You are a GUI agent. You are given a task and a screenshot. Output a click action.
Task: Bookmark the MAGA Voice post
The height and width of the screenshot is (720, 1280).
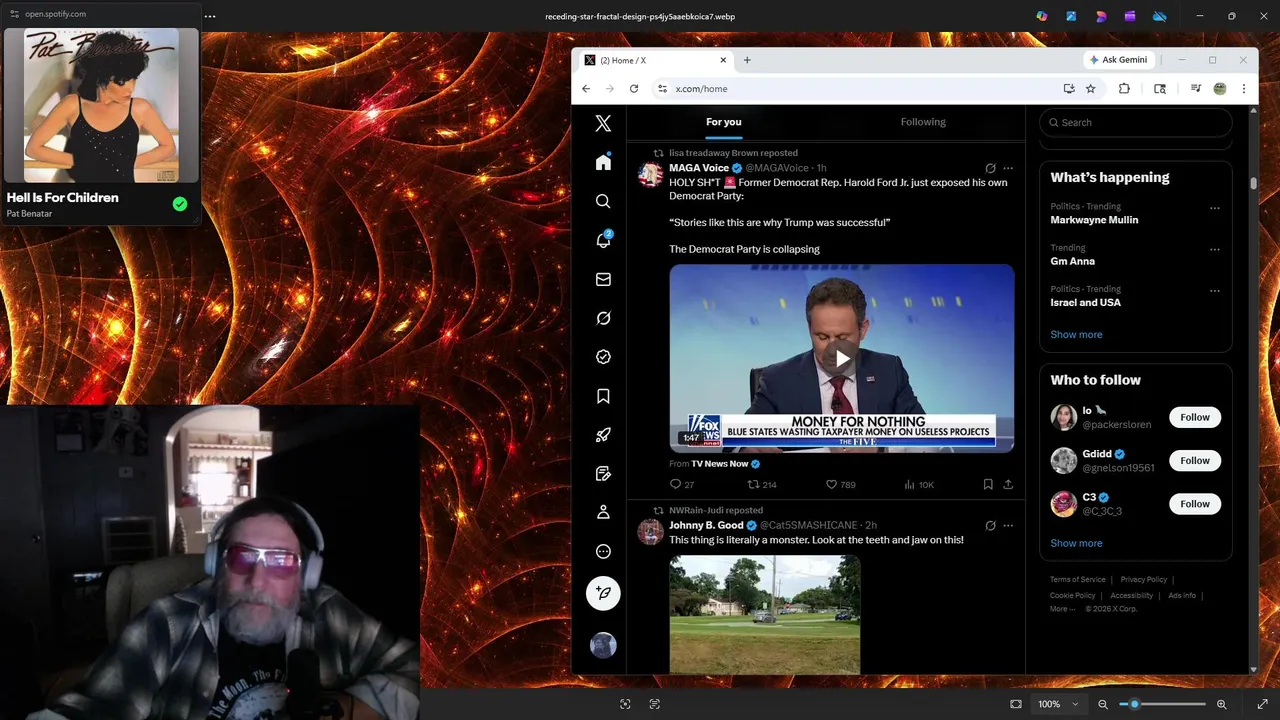pyautogui.click(x=988, y=484)
